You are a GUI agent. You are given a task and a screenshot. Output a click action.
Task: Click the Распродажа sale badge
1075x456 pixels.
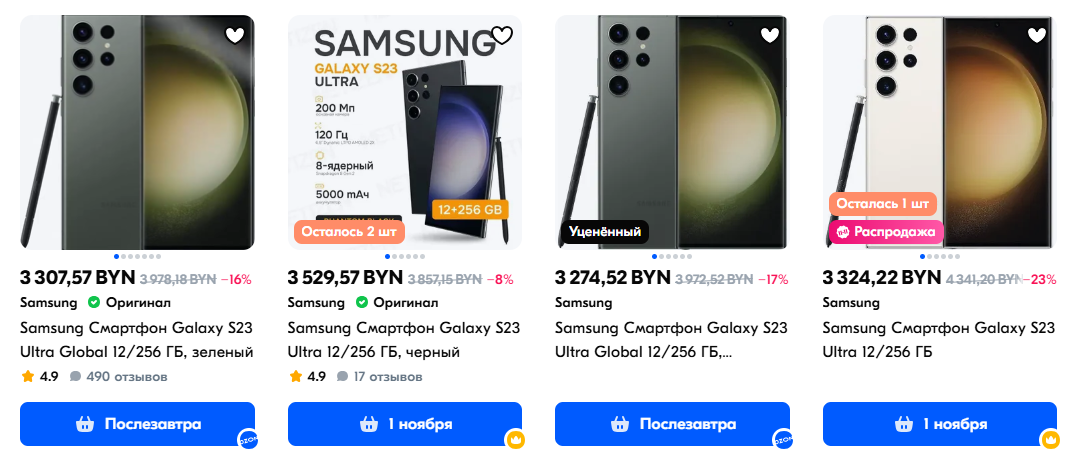(886, 232)
